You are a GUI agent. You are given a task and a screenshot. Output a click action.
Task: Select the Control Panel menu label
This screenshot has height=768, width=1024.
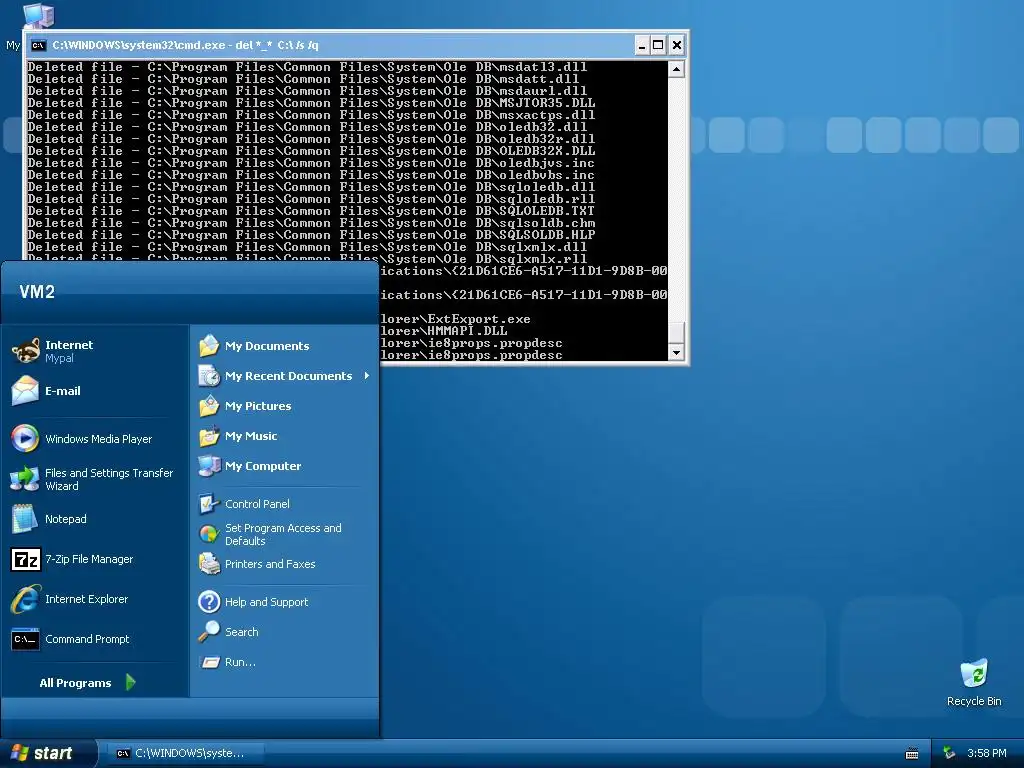pyautogui.click(x=257, y=504)
